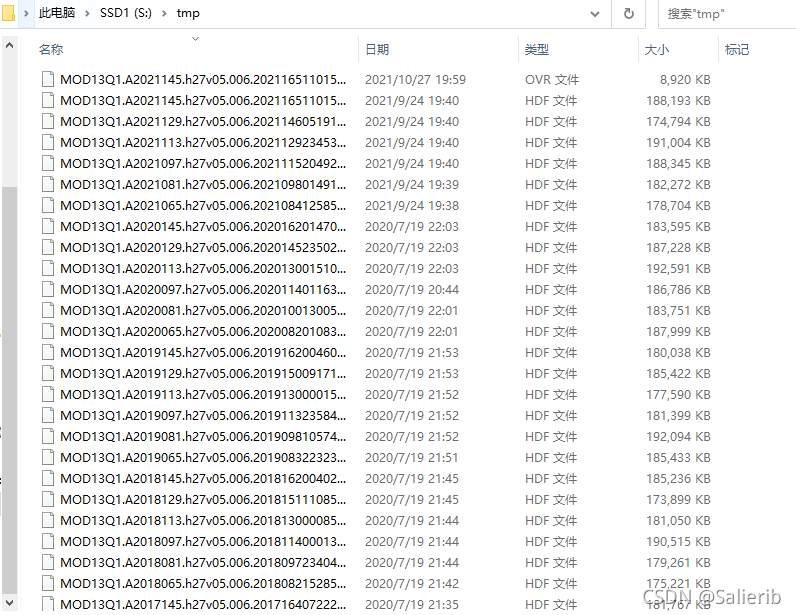The width and height of the screenshot is (796, 615).
Task: Select file name MOD13Q1.A2018065.h27v05.006.20180821528 5...
Action: (x=203, y=584)
